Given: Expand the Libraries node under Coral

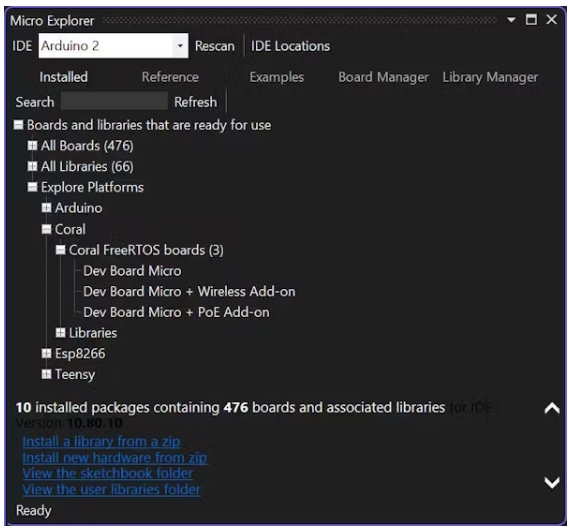Looking at the screenshot, I should coord(60,333).
